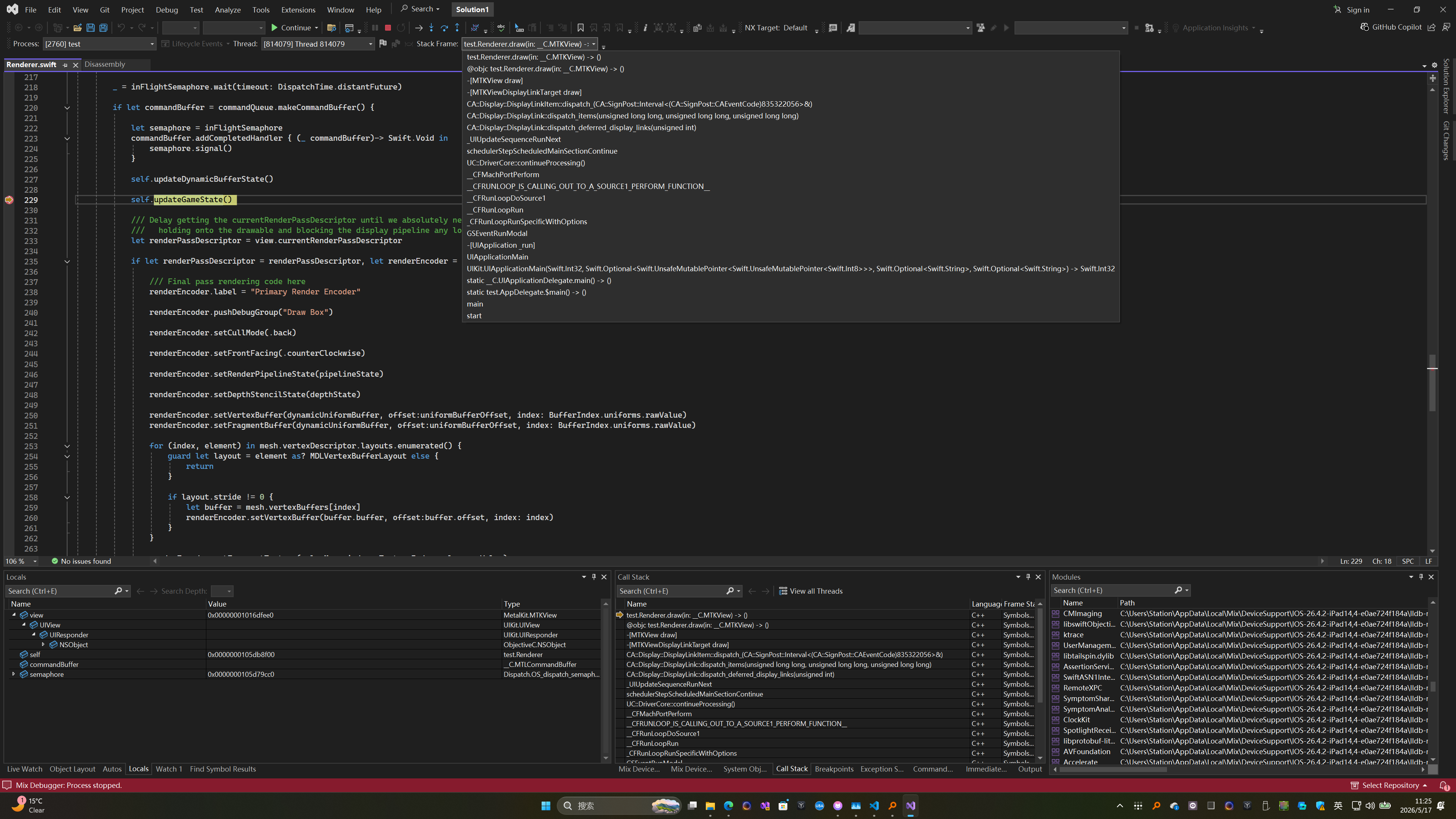Click the Call Stack search field
The height and width of the screenshot is (819, 1456).
671,591
